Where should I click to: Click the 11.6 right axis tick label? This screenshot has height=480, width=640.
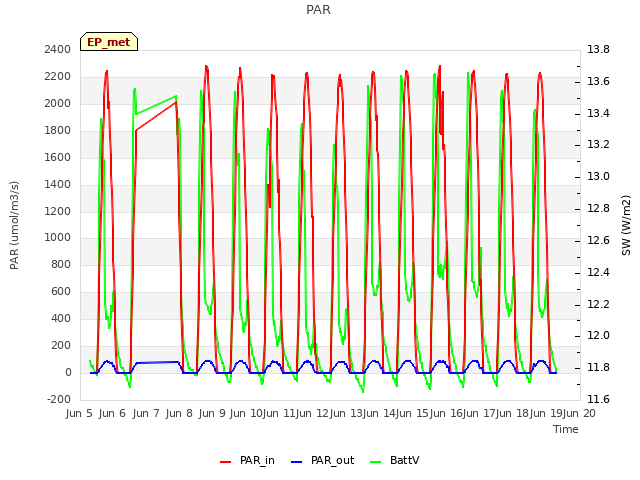[598, 399]
